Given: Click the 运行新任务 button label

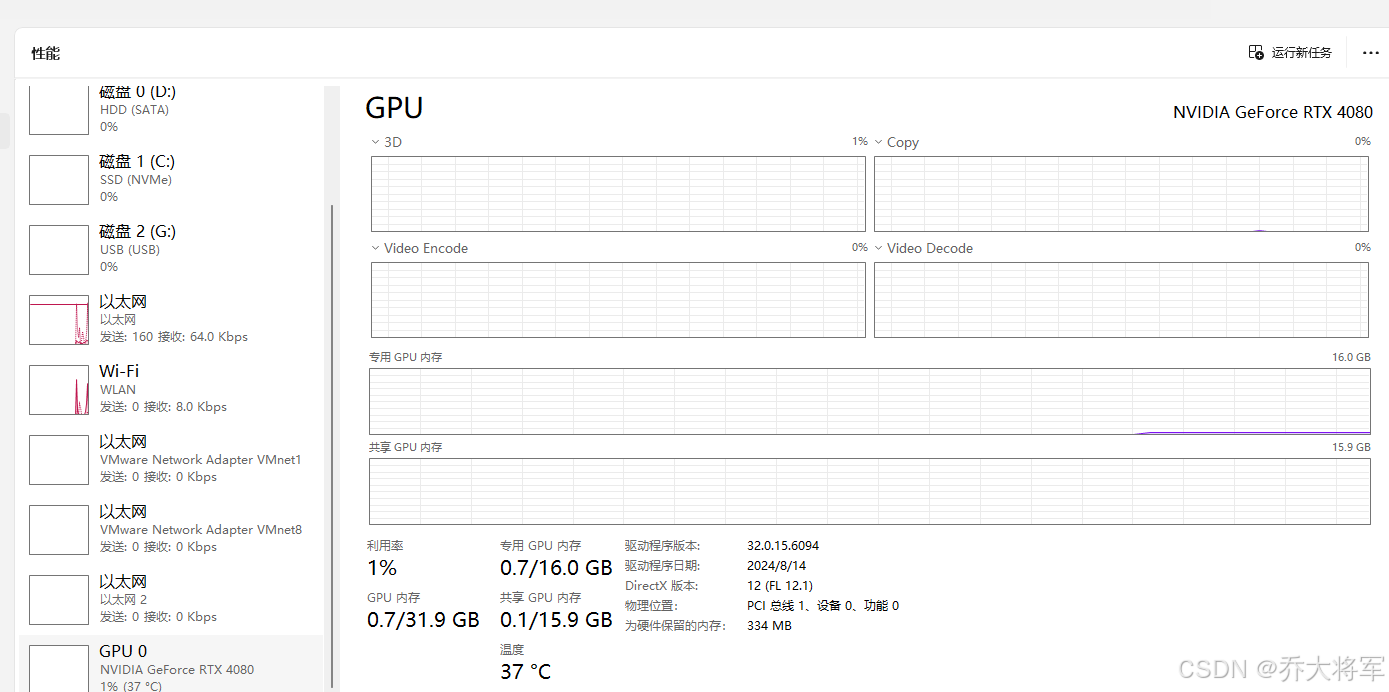Looking at the screenshot, I should [x=1302, y=53].
